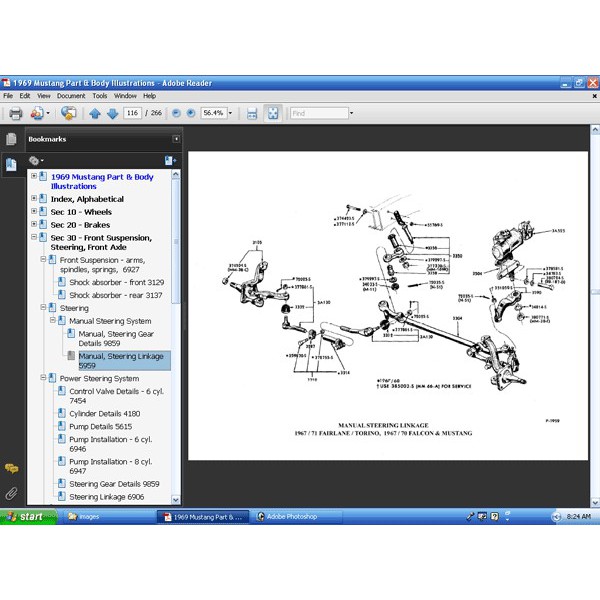This screenshot has height=600, width=600.
Task: Select Shock absorber - rear 3137 bookmark
Action: coord(116,295)
